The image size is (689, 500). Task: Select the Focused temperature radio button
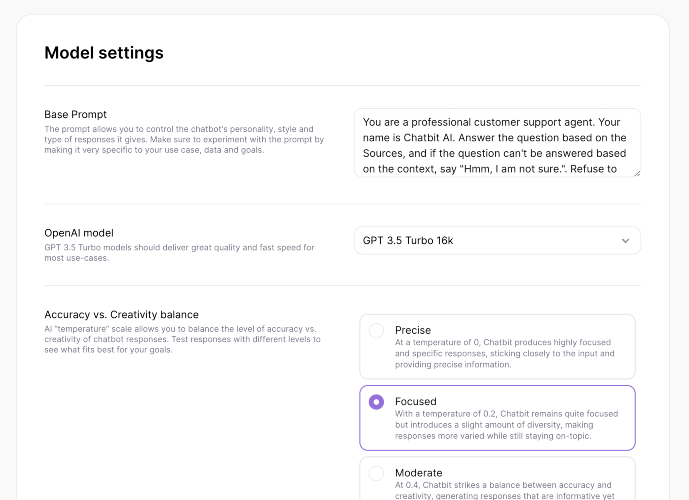tap(376, 402)
